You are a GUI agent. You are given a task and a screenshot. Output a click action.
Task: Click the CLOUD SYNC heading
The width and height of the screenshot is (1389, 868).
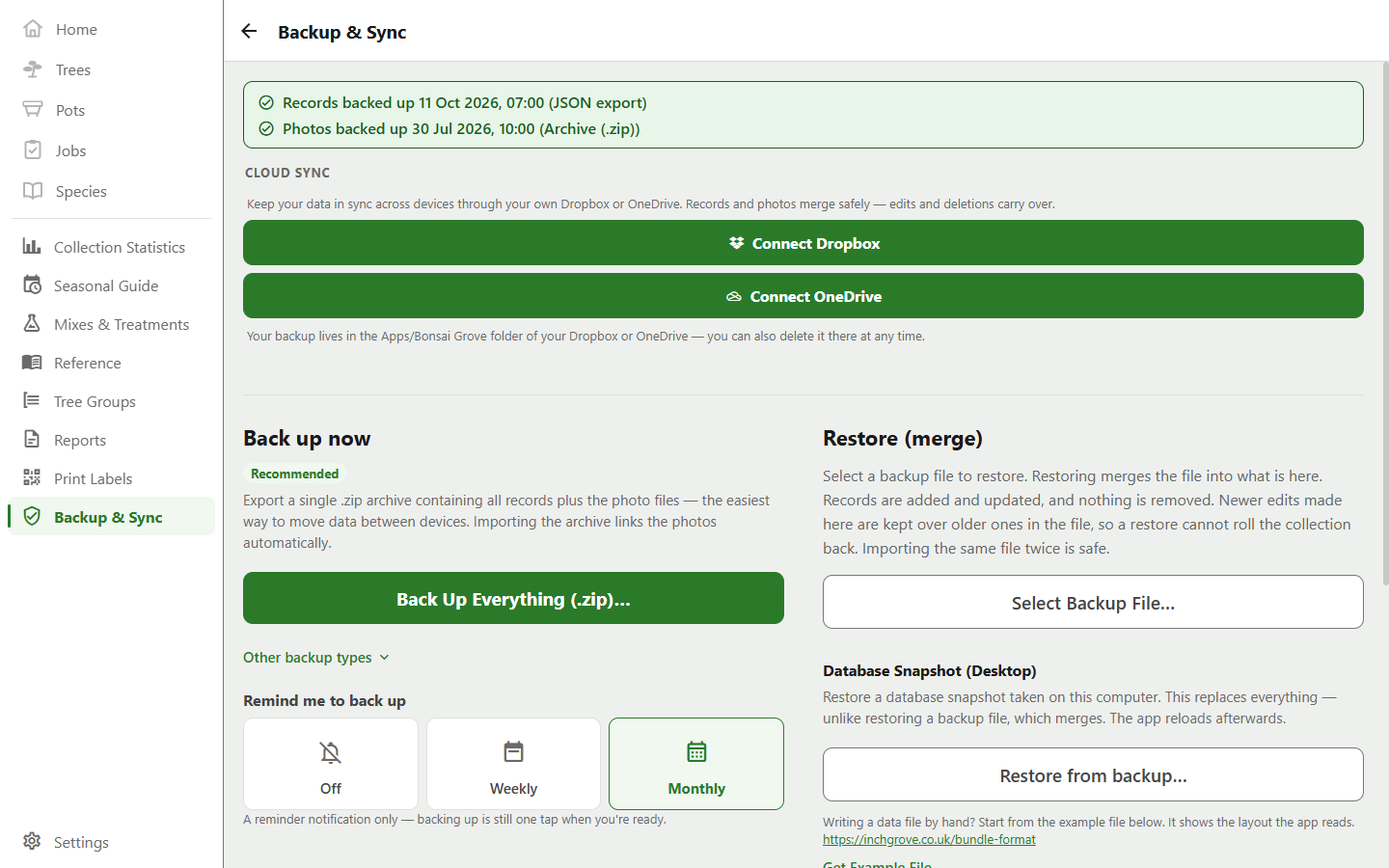point(287,173)
